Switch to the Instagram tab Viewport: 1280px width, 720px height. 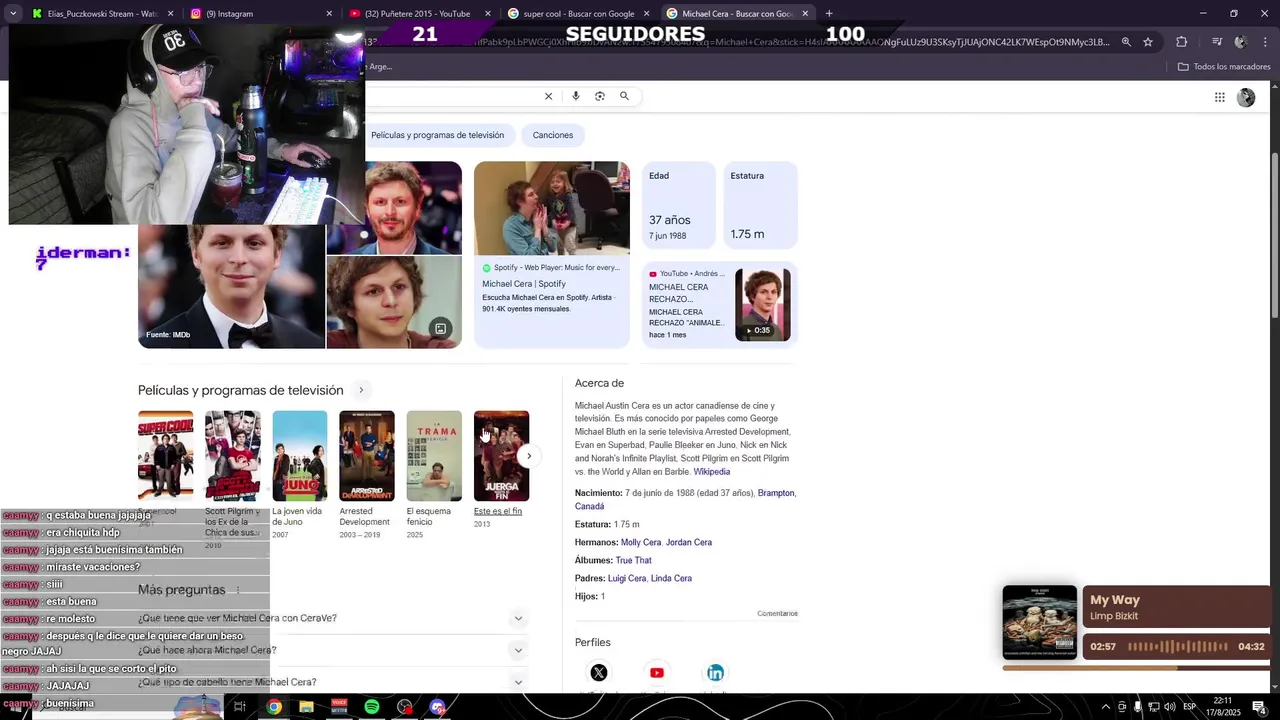click(262, 13)
